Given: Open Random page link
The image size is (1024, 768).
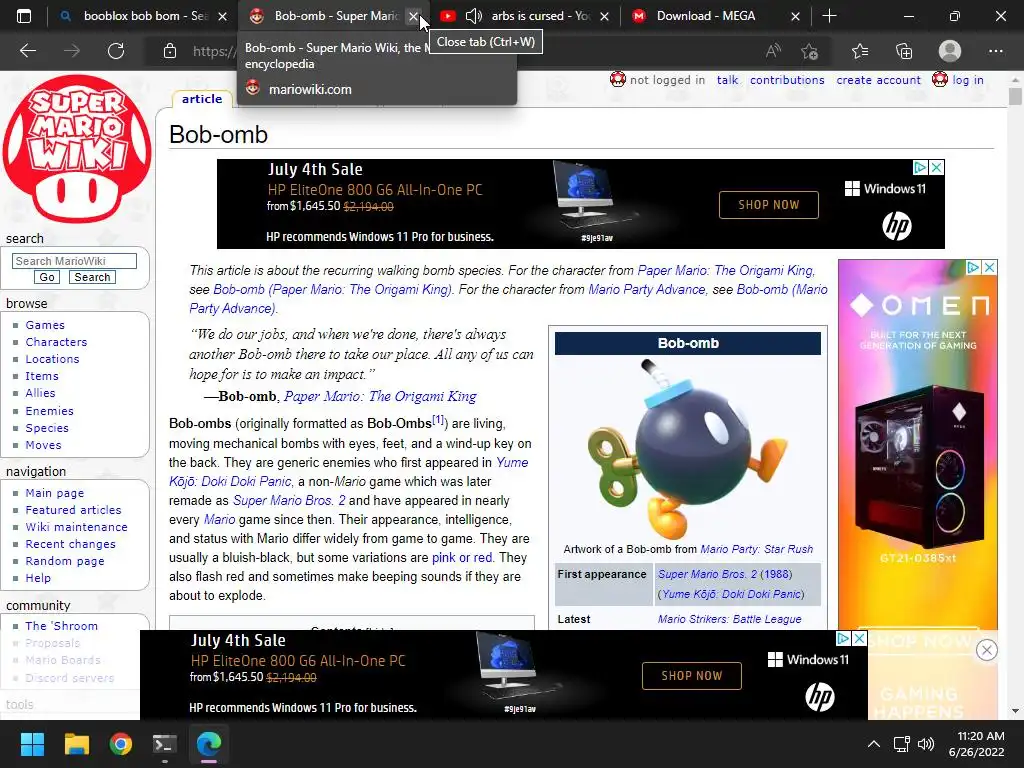Looking at the screenshot, I should (65, 560).
